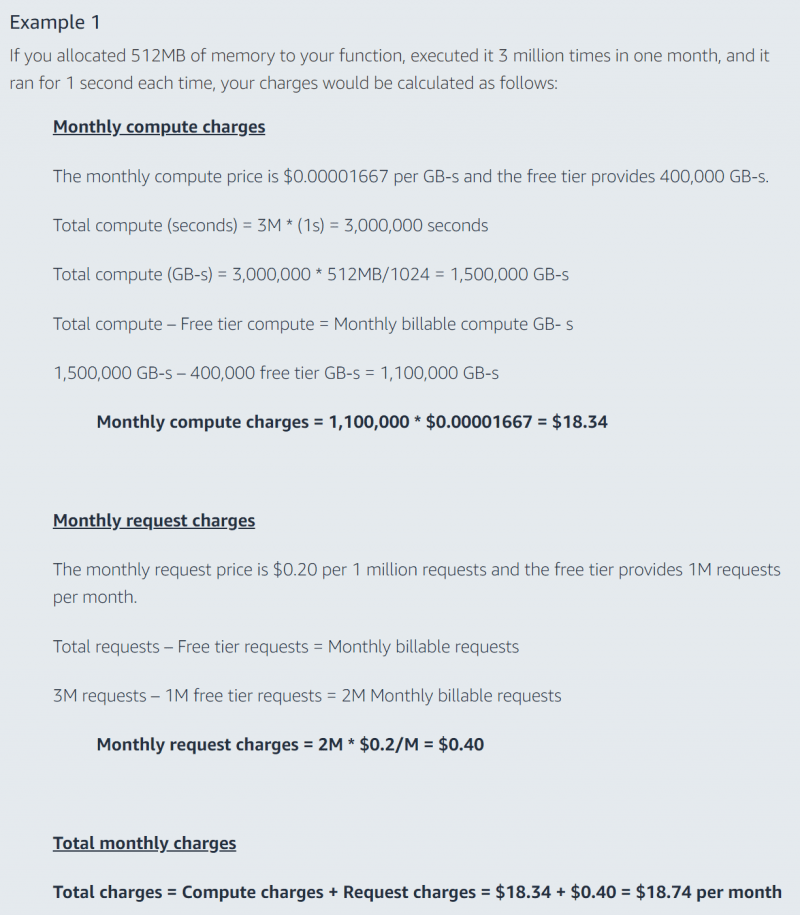Click the $18.74 per month total line
Viewport: 800px width, 915px height.
[x=417, y=892]
